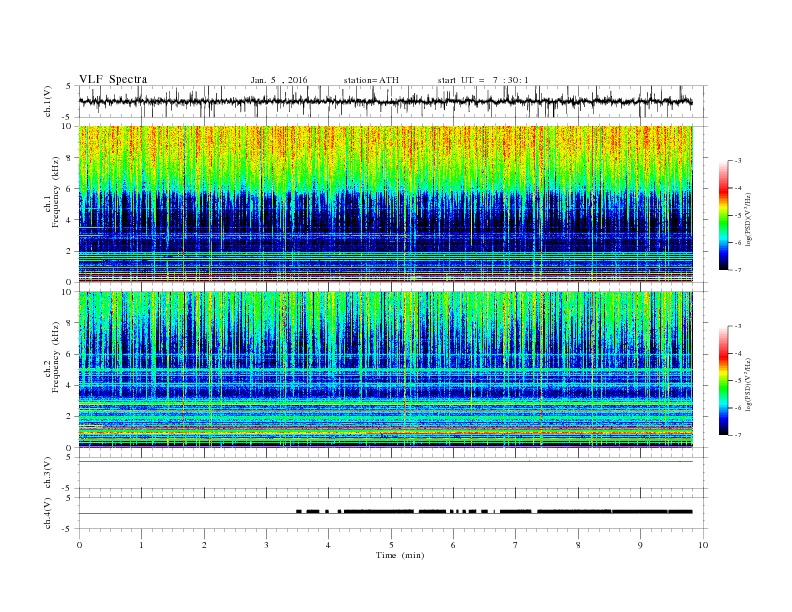Click the "-5" tick on ch.4(V) axis
The width and height of the screenshot is (792, 612).
click(x=68, y=529)
